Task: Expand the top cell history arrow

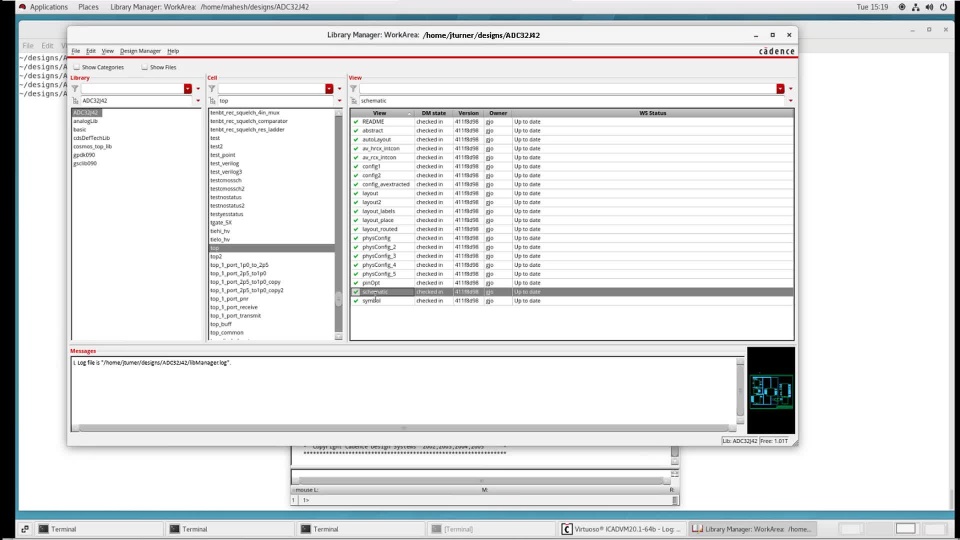Action: click(x=340, y=100)
